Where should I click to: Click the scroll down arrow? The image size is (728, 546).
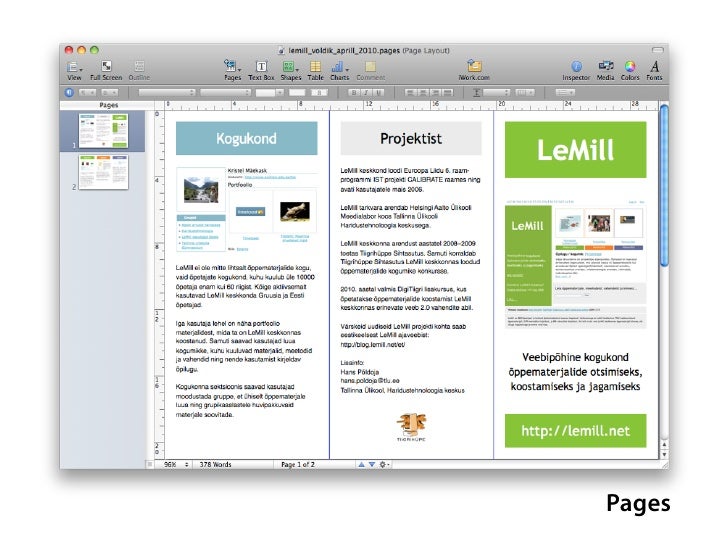coord(664,454)
